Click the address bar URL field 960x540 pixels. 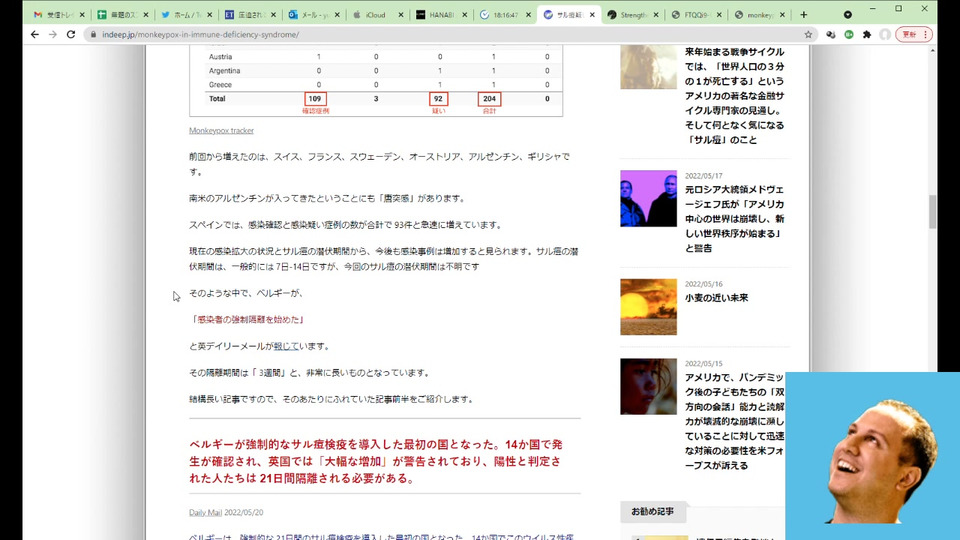point(400,34)
